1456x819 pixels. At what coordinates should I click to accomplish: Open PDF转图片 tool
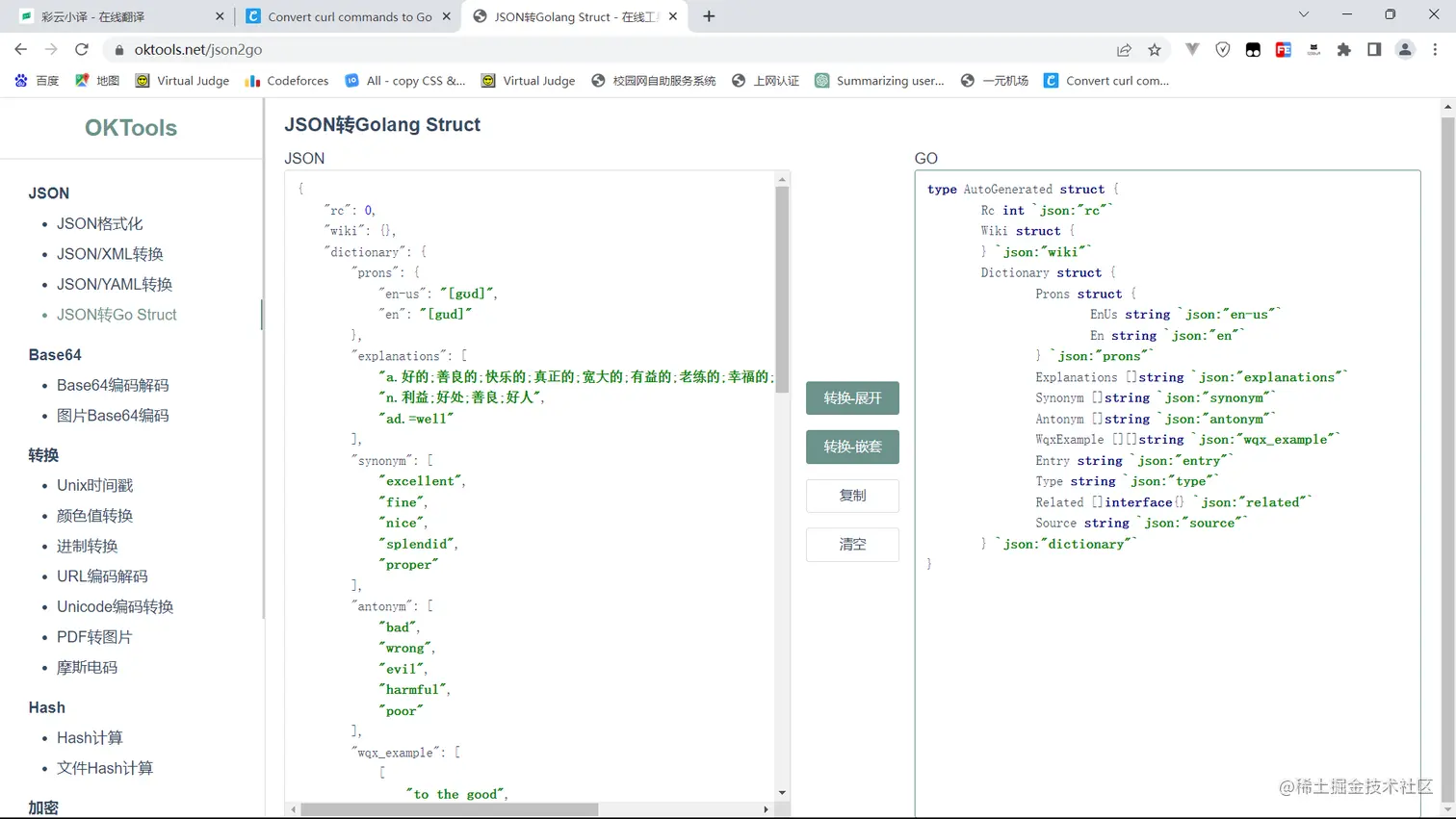click(x=94, y=637)
